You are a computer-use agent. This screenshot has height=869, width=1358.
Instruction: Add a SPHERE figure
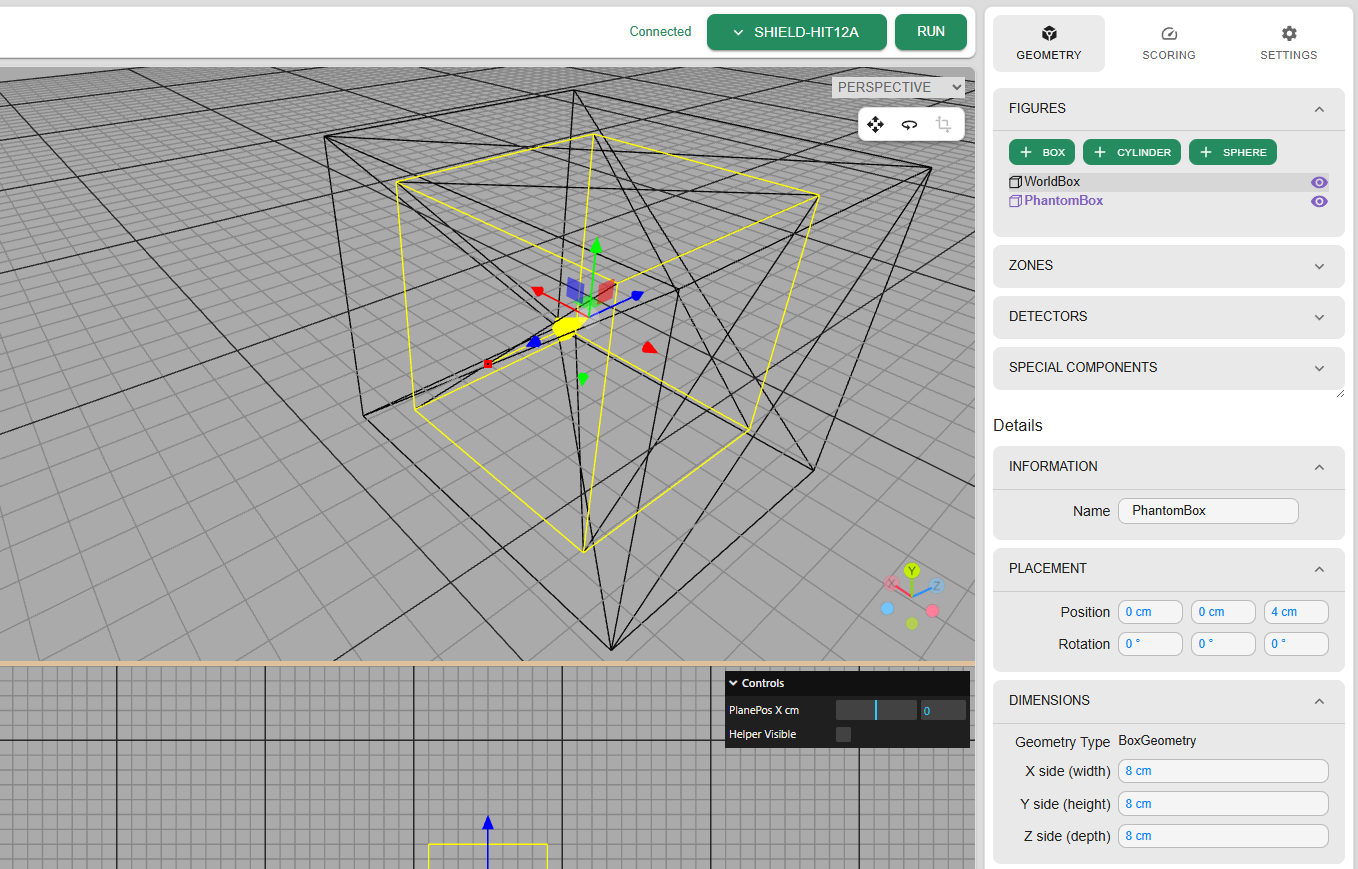click(1233, 152)
